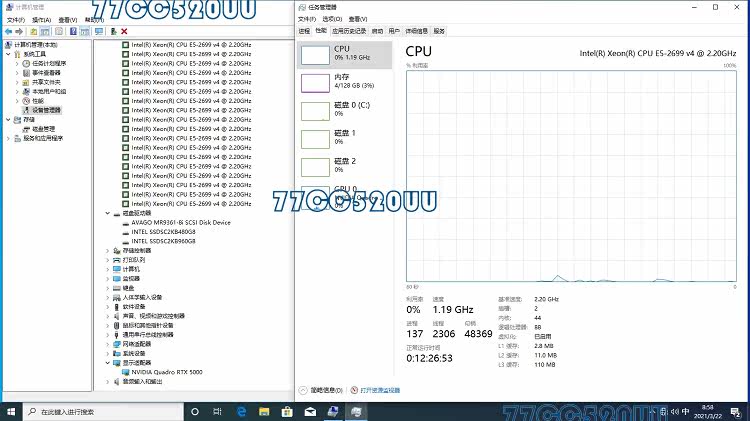Open 文件(F) menu in Task Manager
Screen dimensions: 750x421
[x=307, y=19]
